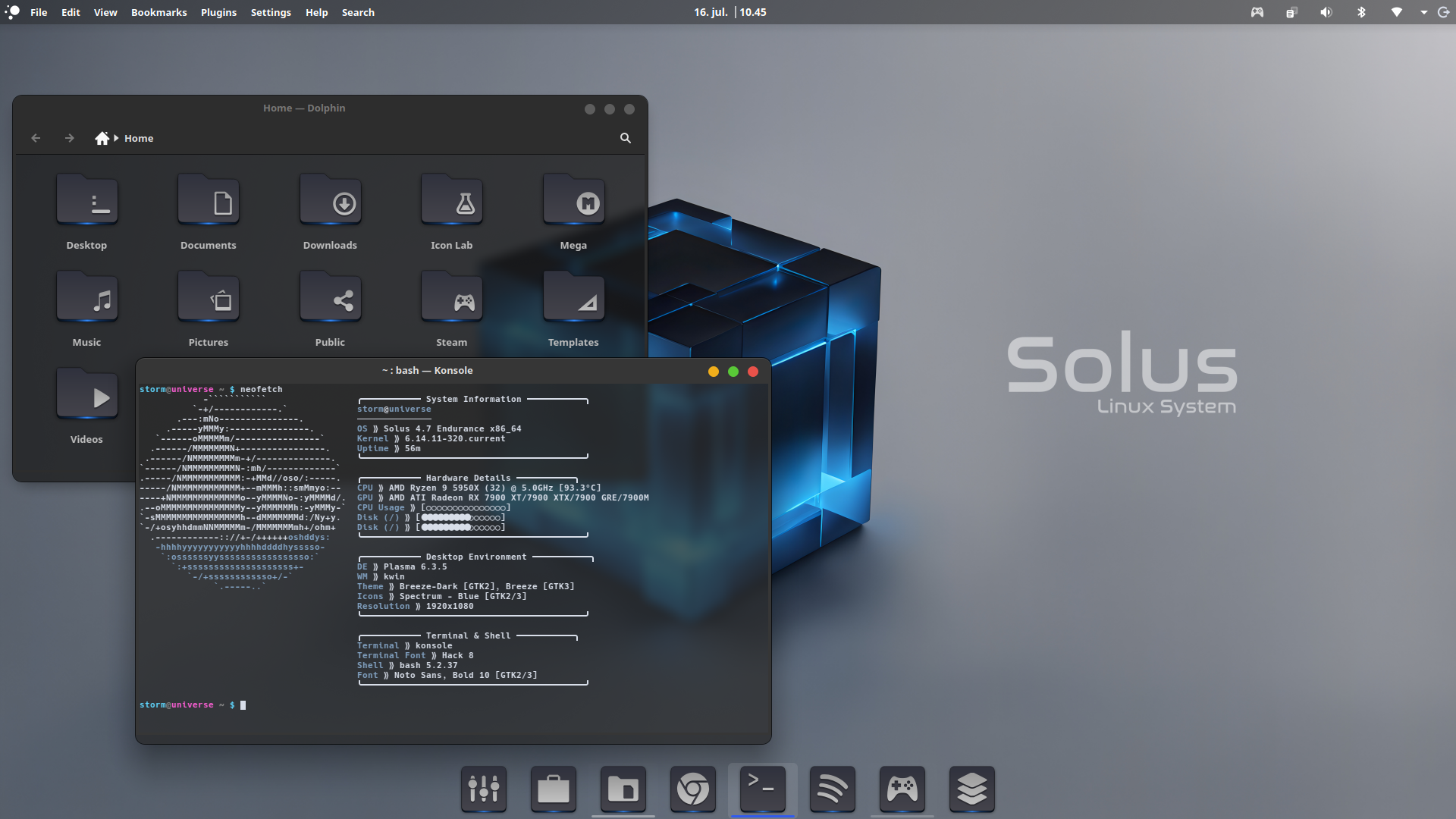Launch the mixer sliders dock app
The image size is (1456, 819).
pos(484,789)
